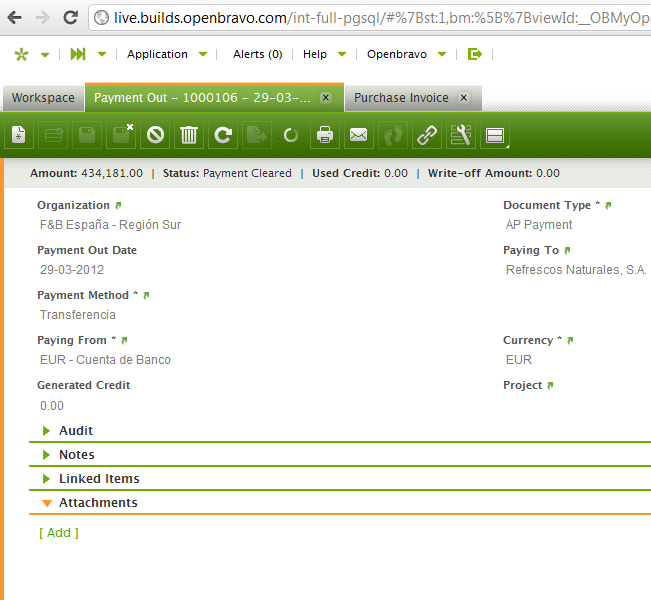651x600 pixels.
Task: Switch to the Workspace tab
Action: [43, 98]
